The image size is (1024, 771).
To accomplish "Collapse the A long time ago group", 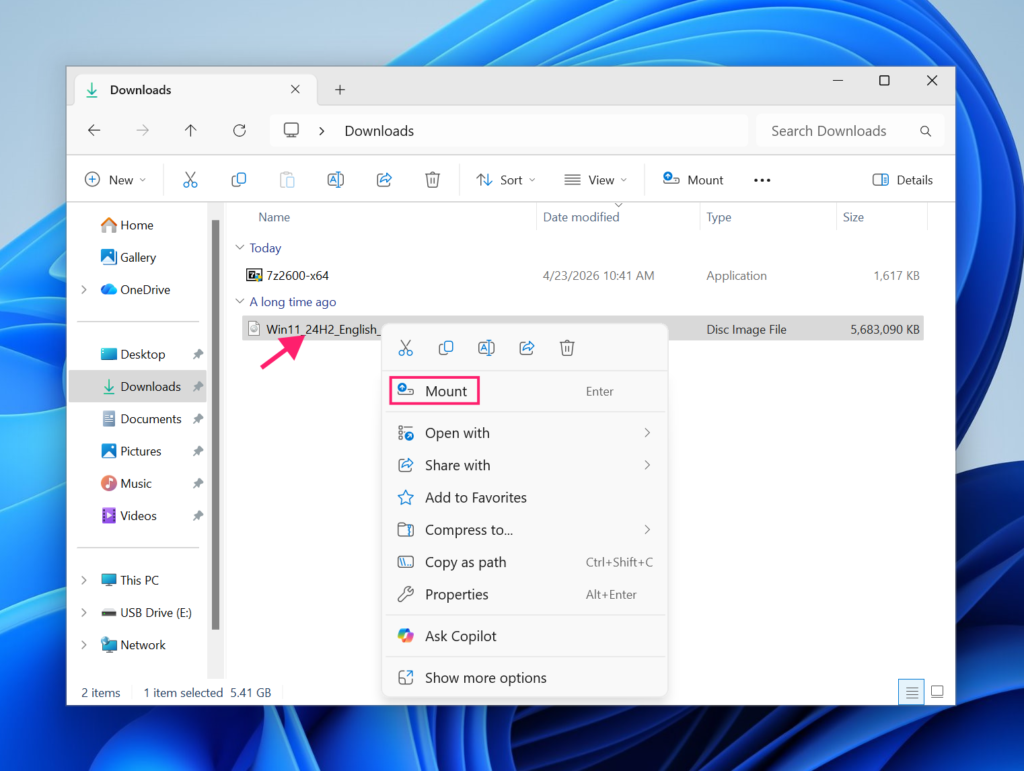I will 240,302.
